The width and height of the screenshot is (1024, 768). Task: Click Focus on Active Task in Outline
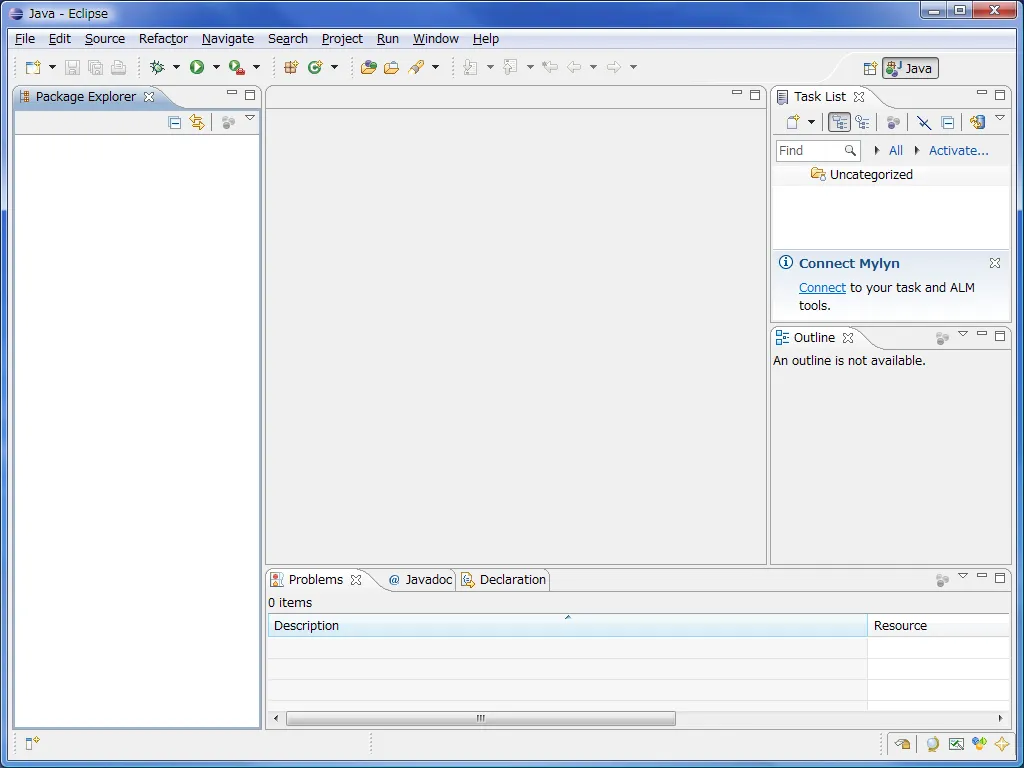(942, 338)
